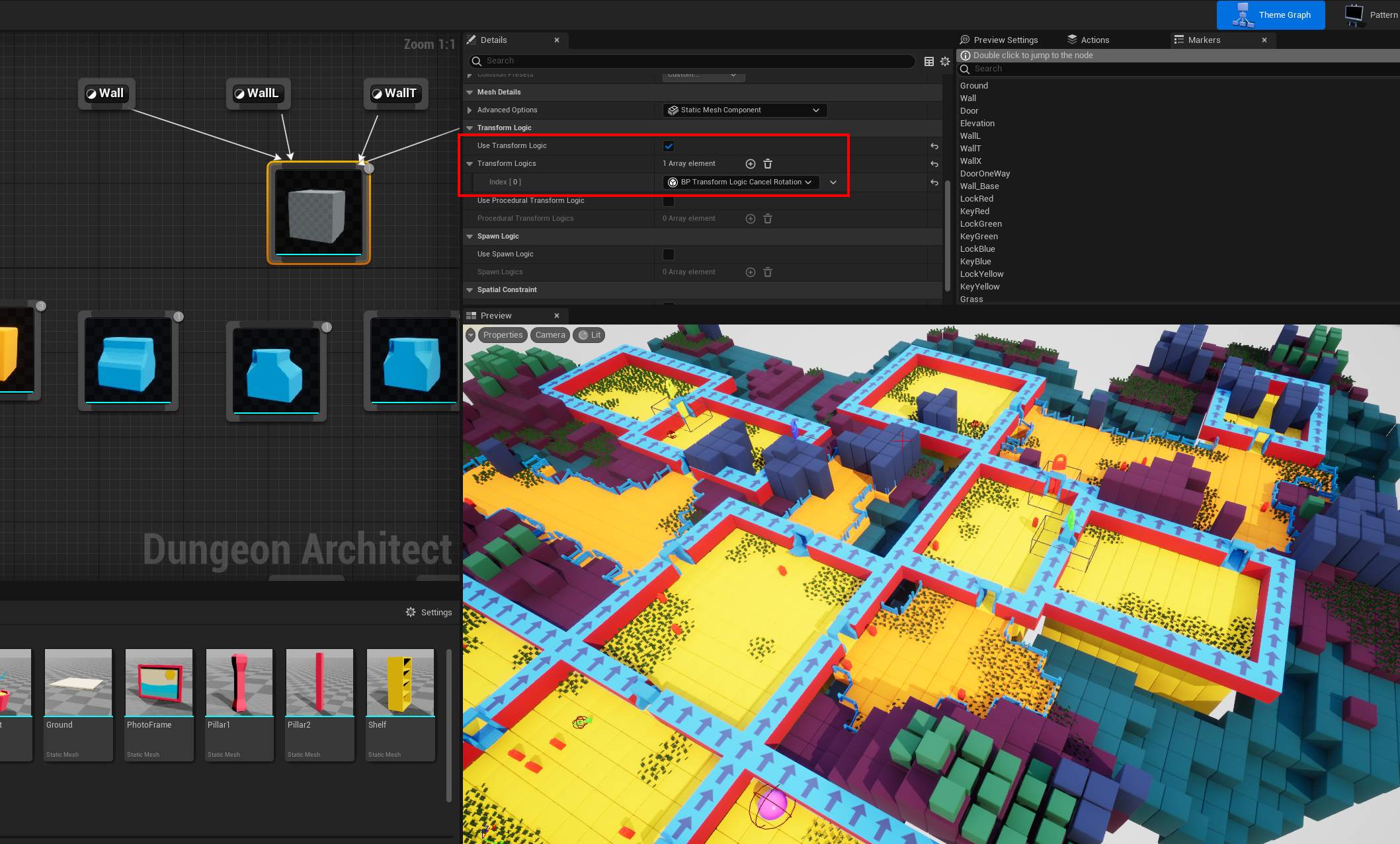The height and width of the screenshot is (844, 1400).
Task: Empty the Procedural Transform Logics array
Action: pyautogui.click(x=768, y=219)
